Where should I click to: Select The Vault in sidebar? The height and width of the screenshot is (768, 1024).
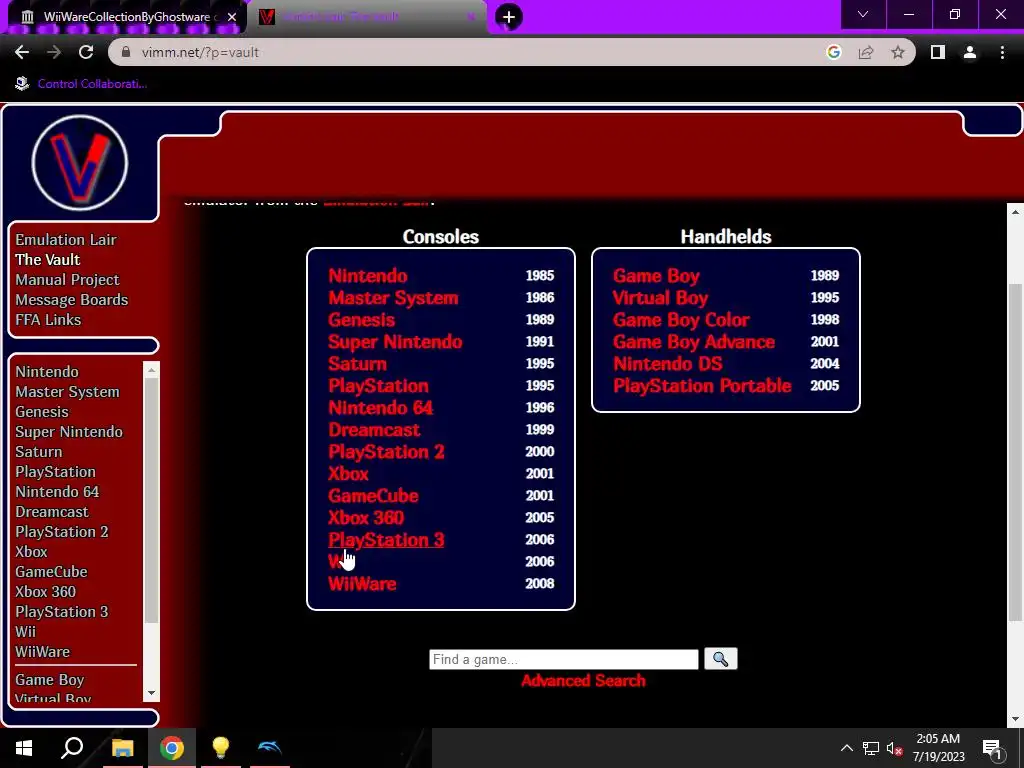click(48, 260)
